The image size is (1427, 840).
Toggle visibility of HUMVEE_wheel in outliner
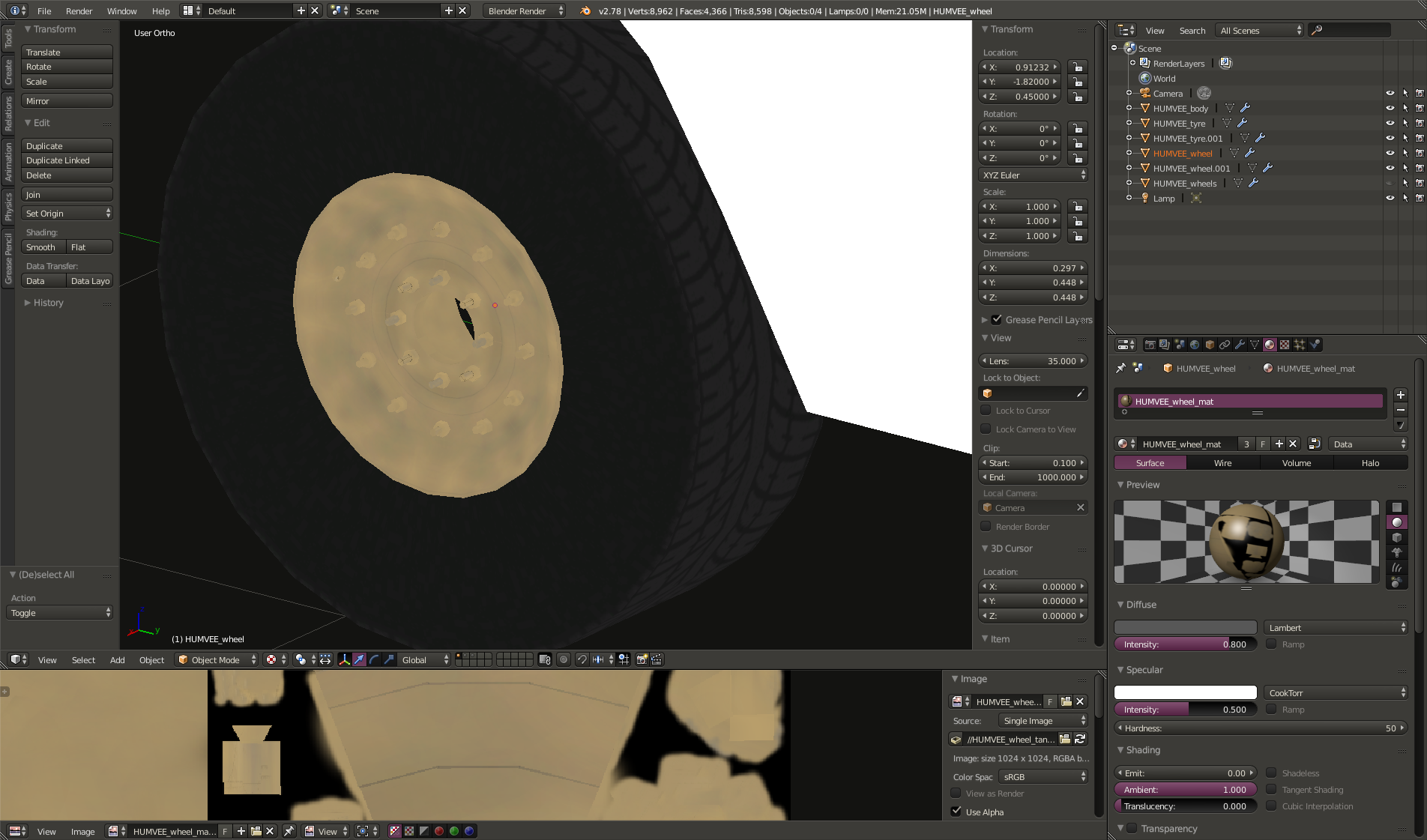[1390, 153]
